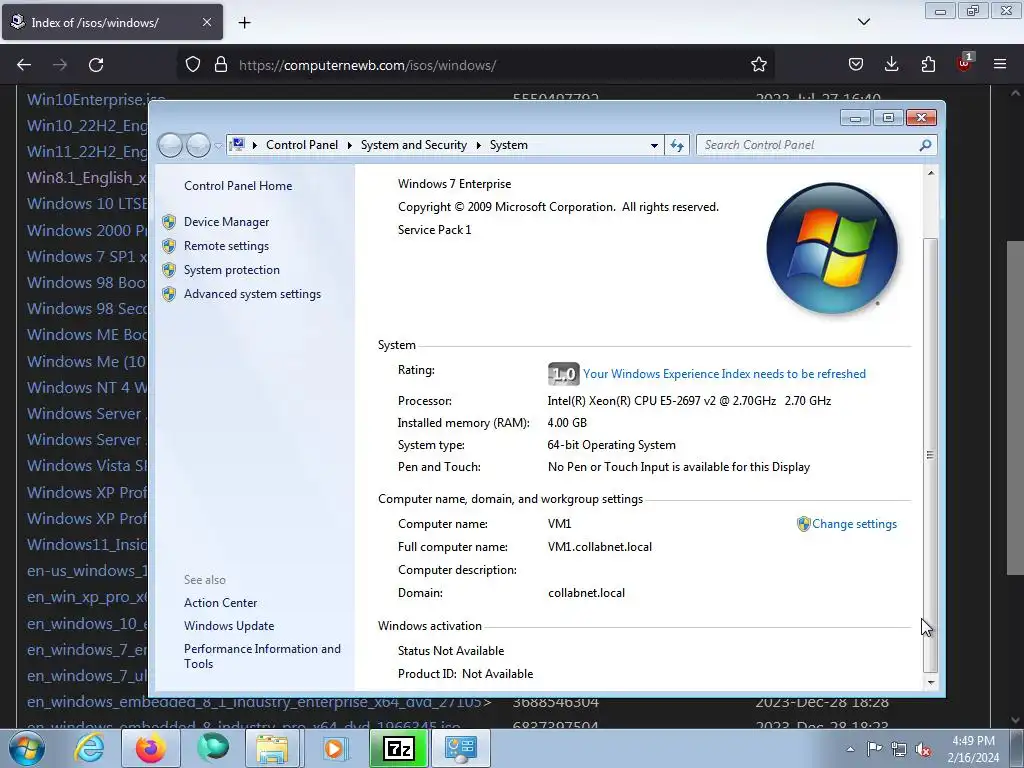1024x768 pixels.
Task: Click the 1.0 rating badge
Action: [x=563, y=374]
